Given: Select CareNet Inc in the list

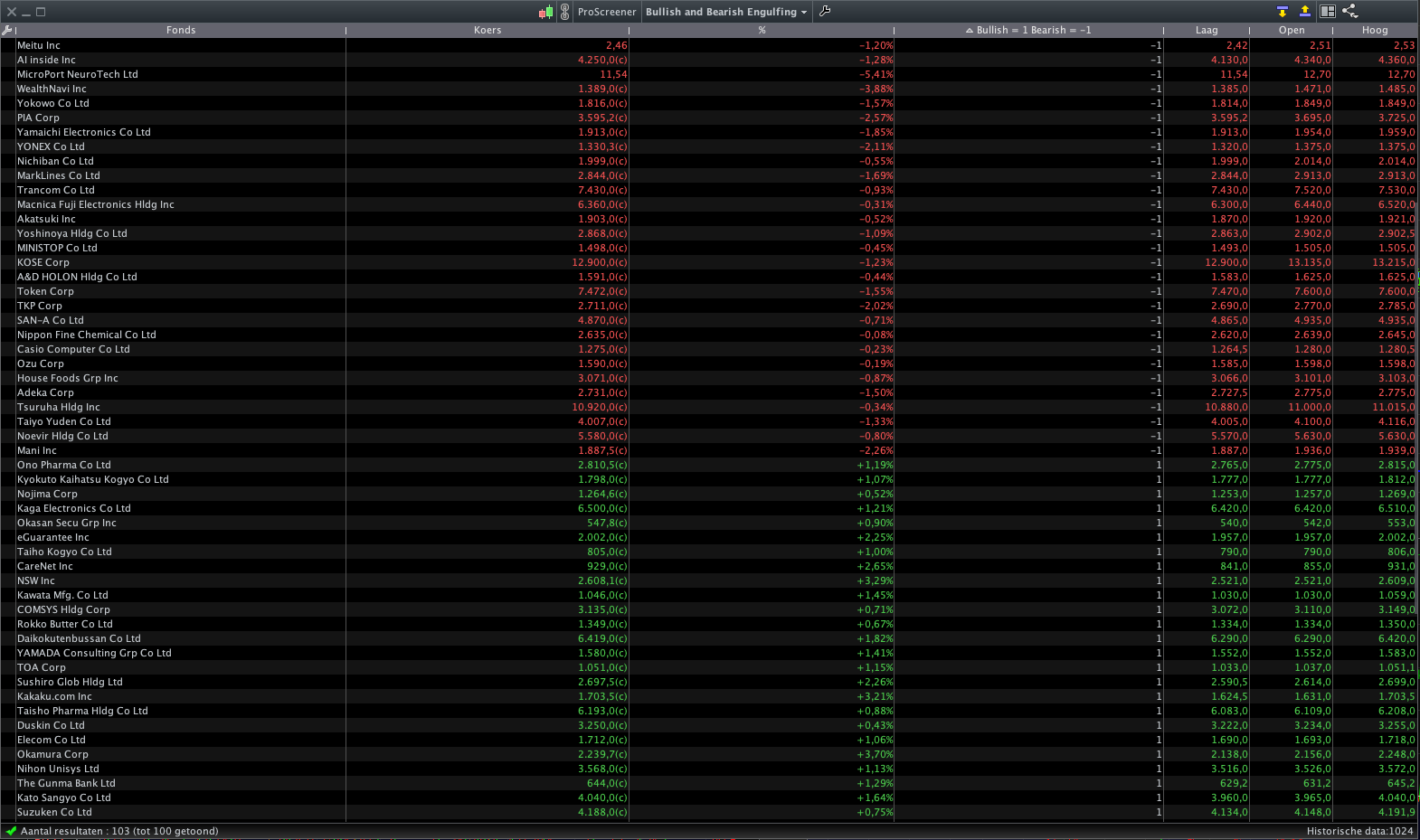Looking at the screenshot, I should click(x=45, y=566).
